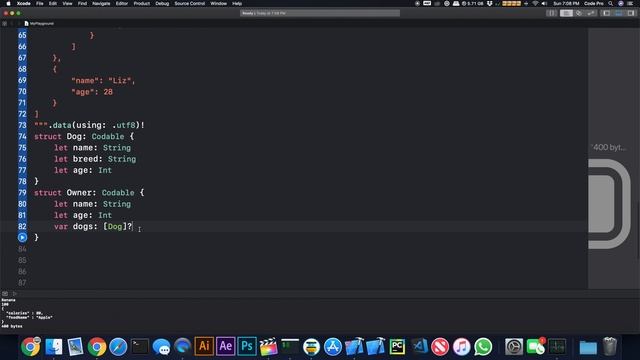This screenshot has width=640, height=360.
Task: Open Final Cut Pro from the dock
Action: click(x=268, y=347)
